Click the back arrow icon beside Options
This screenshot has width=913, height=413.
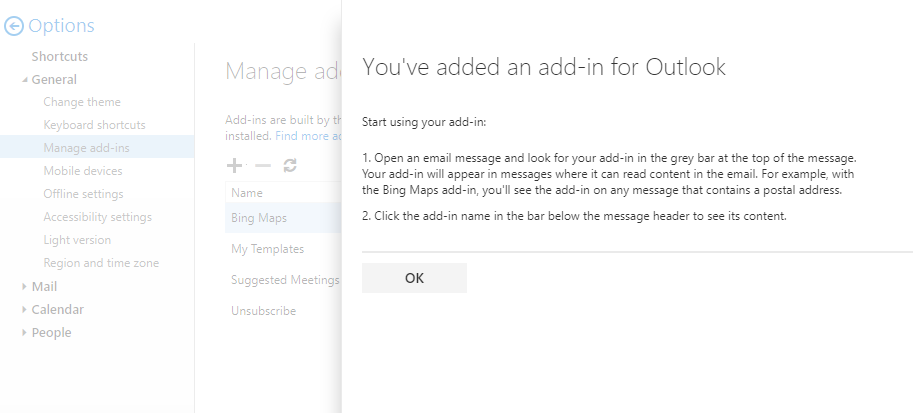[x=14, y=26]
